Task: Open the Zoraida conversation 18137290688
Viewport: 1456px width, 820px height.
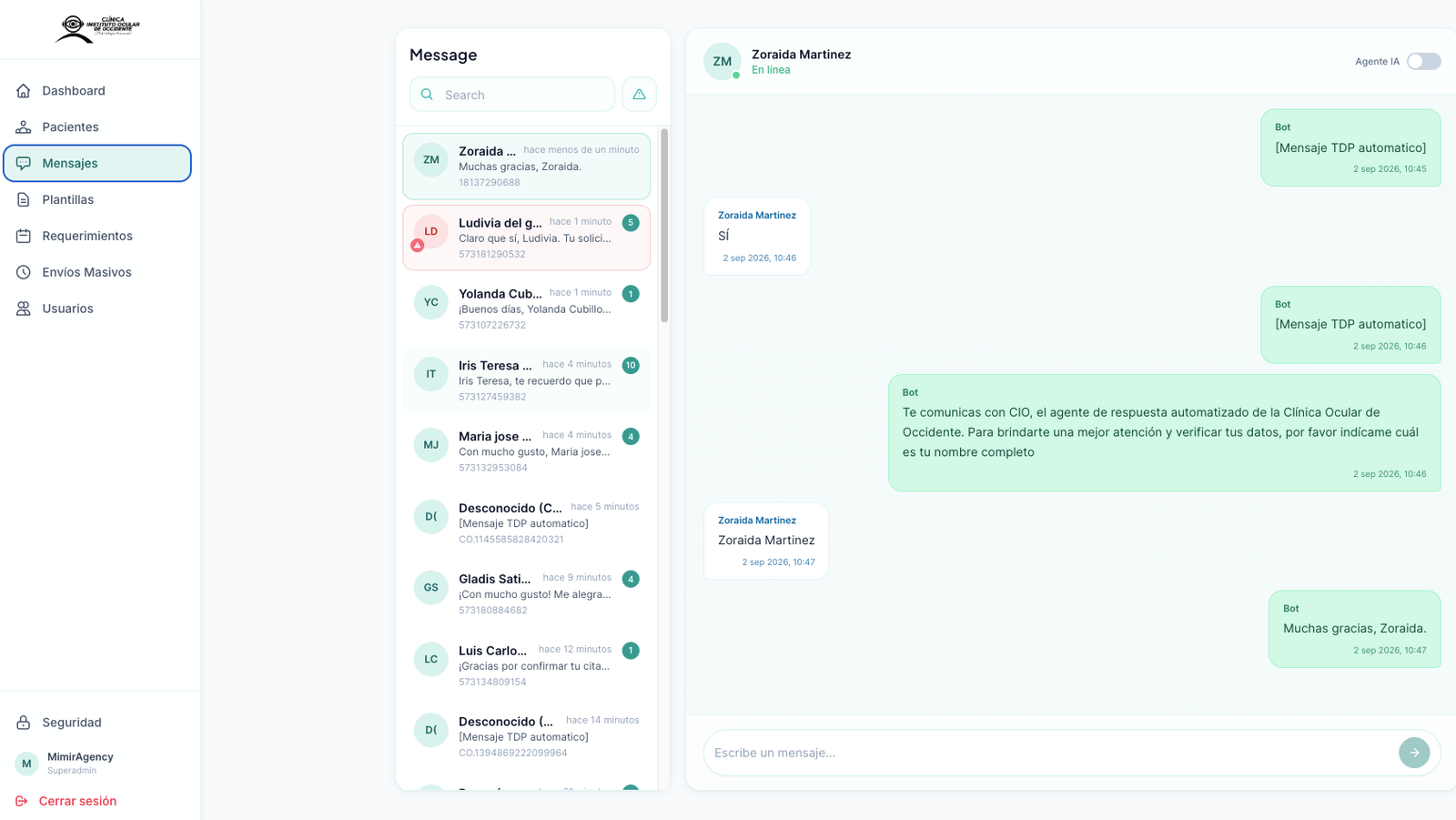Action: click(527, 167)
